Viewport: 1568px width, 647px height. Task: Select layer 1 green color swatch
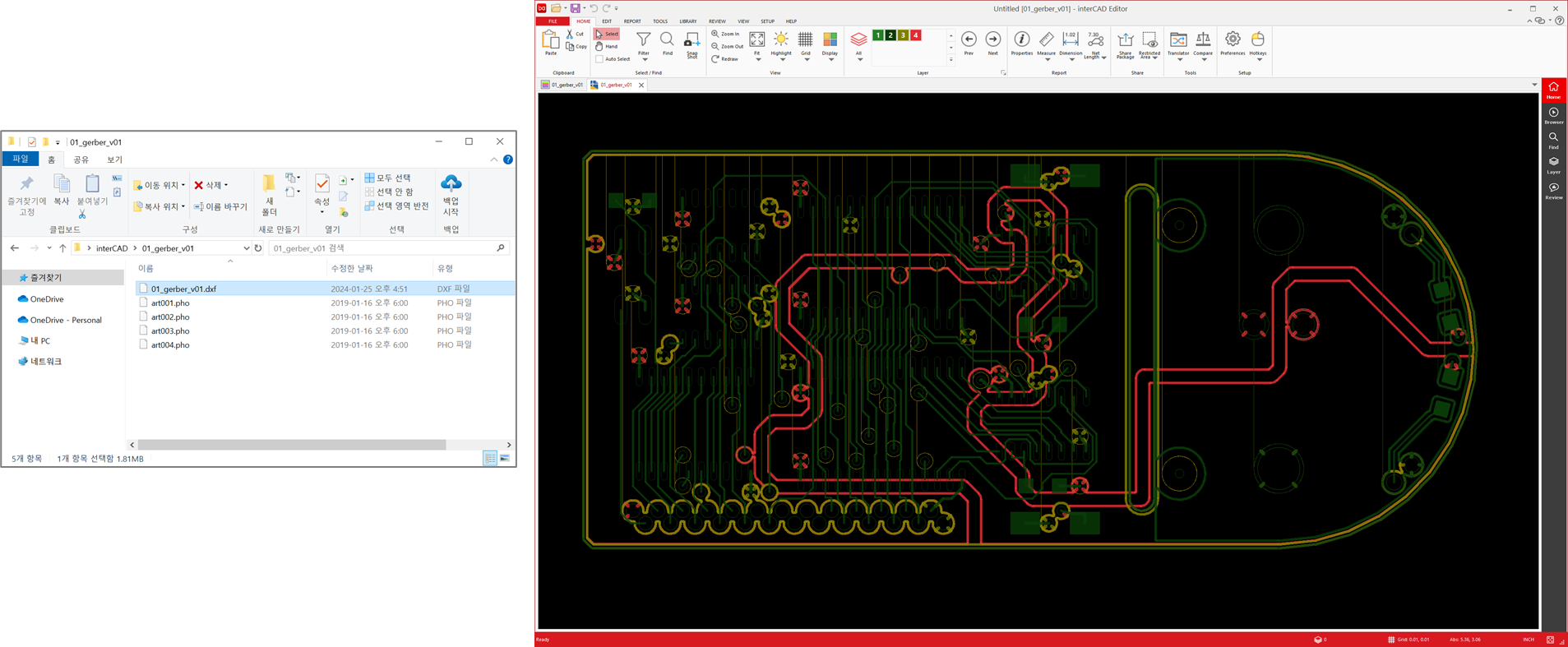(x=877, y=35)
